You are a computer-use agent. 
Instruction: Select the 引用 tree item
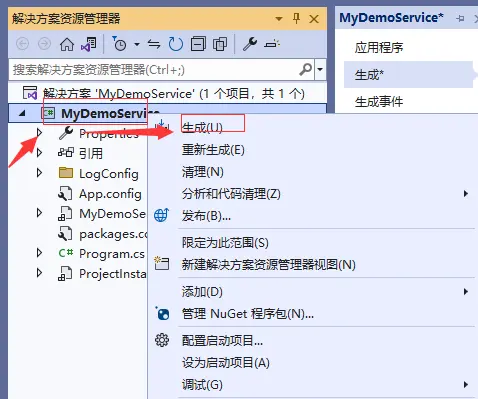pos(91,153)
